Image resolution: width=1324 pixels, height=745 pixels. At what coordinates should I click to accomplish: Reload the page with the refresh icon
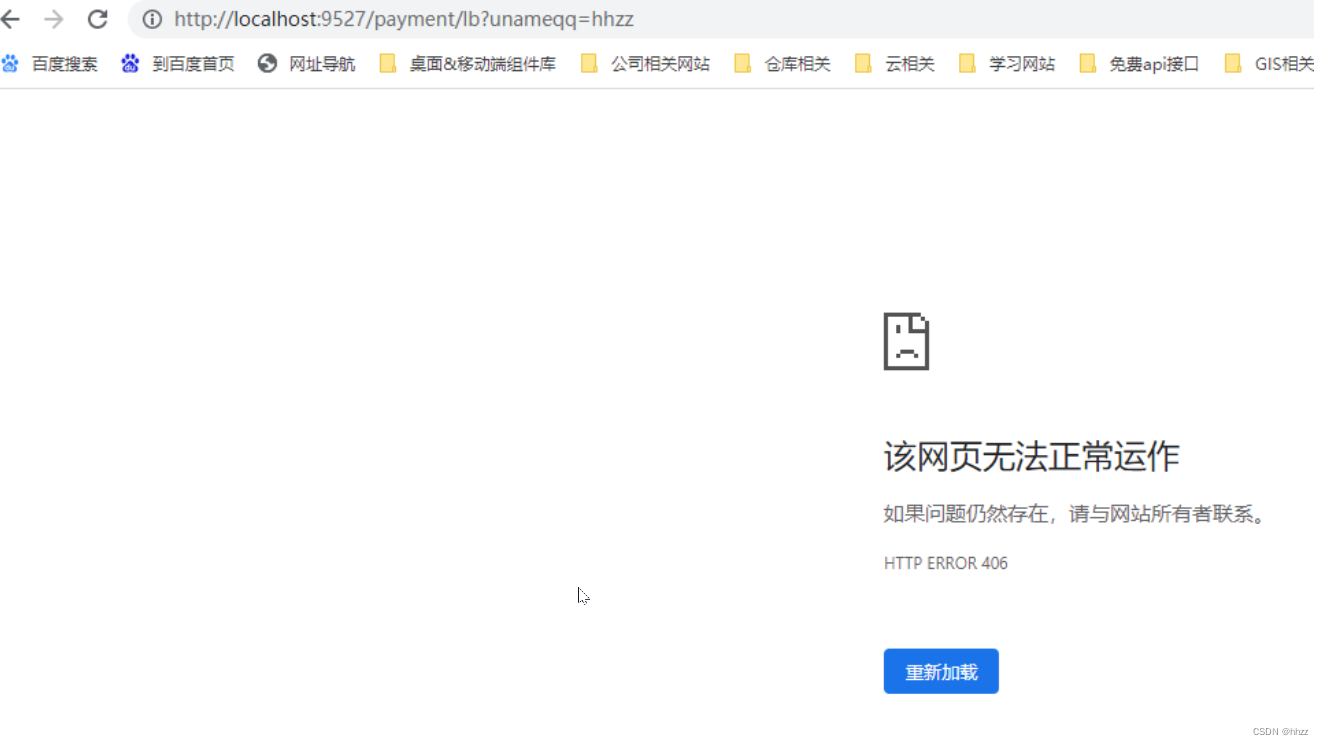[x=97, y=19]
